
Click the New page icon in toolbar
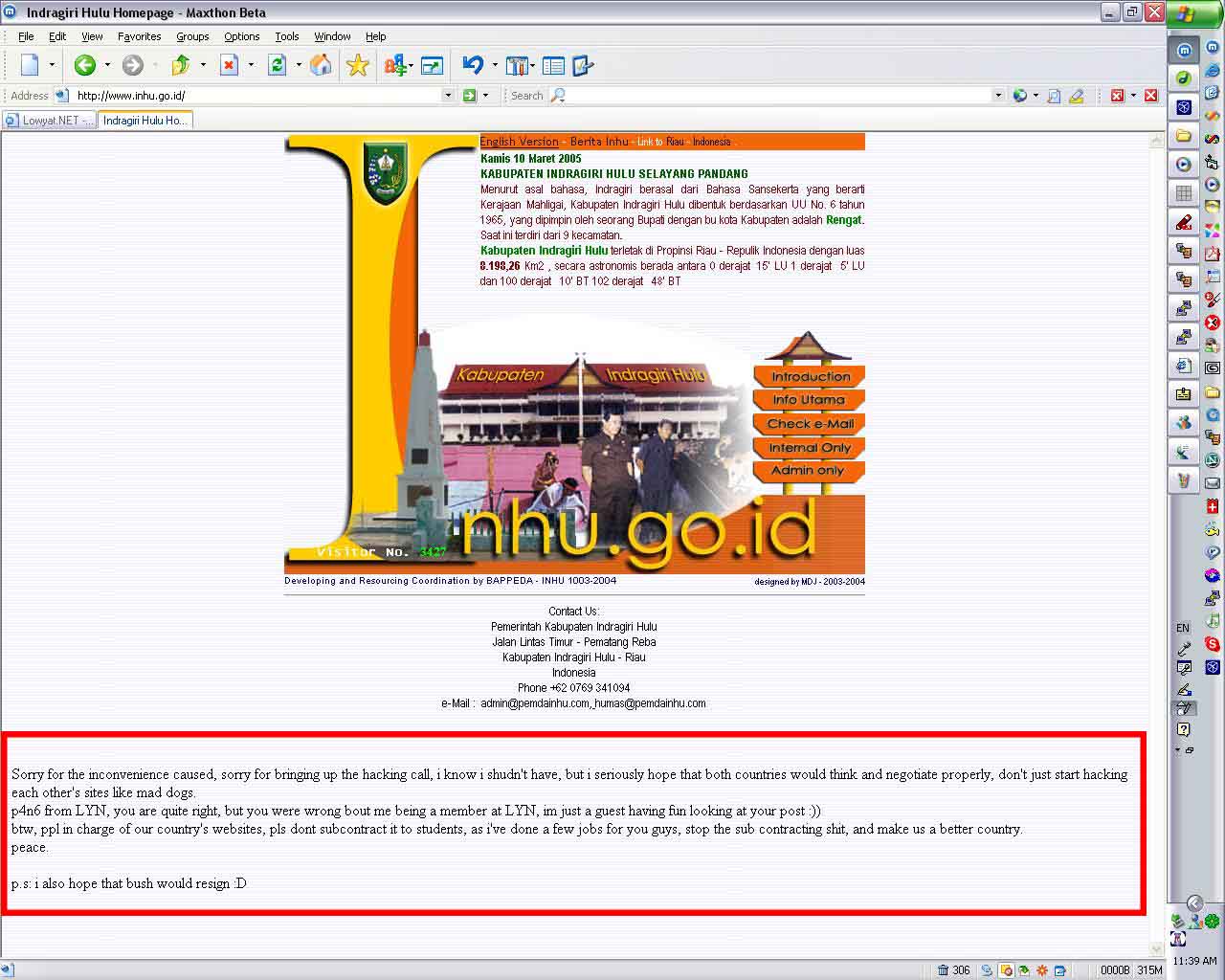(x=31, y=65)
